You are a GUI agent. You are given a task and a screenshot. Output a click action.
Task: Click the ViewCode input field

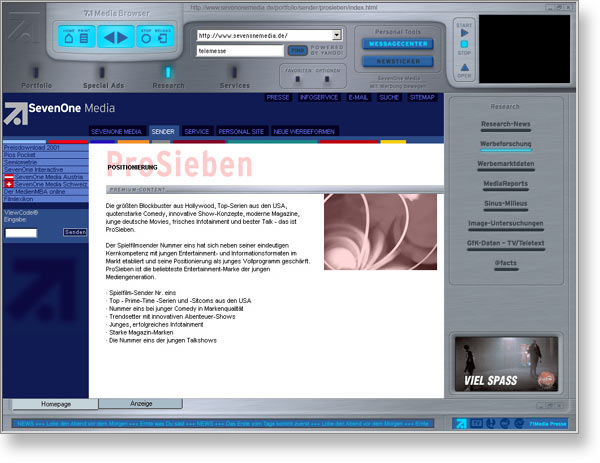(x=21, y=232)
